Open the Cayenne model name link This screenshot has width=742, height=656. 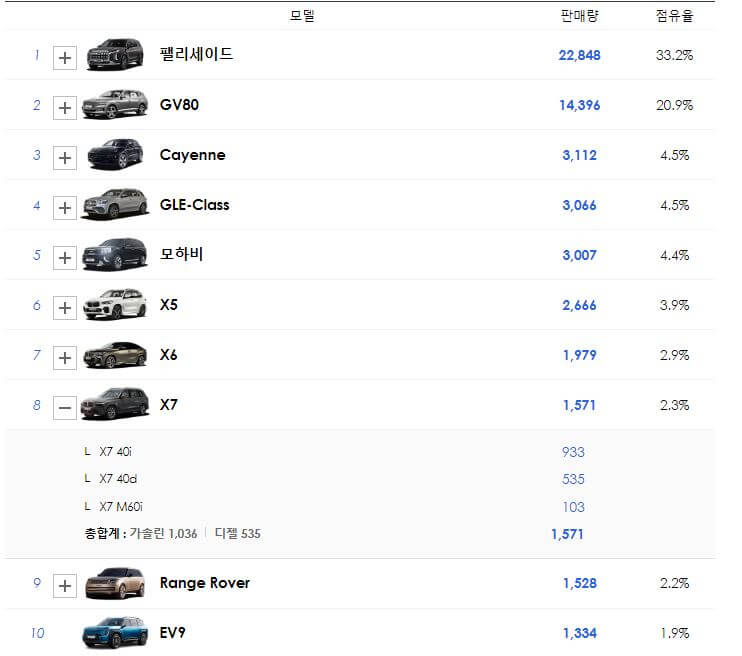pyautogui.click(x=193, y=155)
